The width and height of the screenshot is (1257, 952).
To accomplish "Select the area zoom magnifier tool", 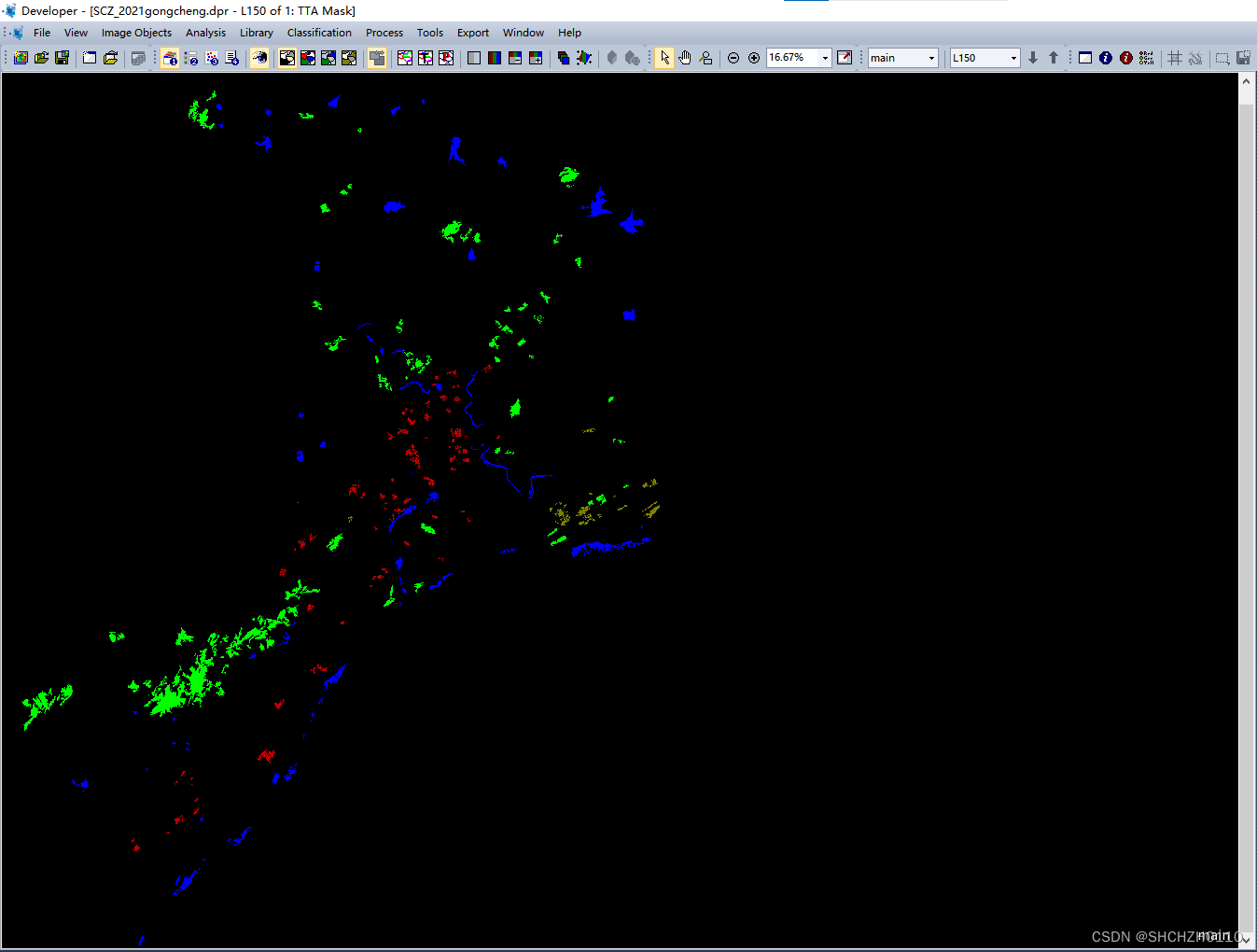I will click(x=705, y=58).
